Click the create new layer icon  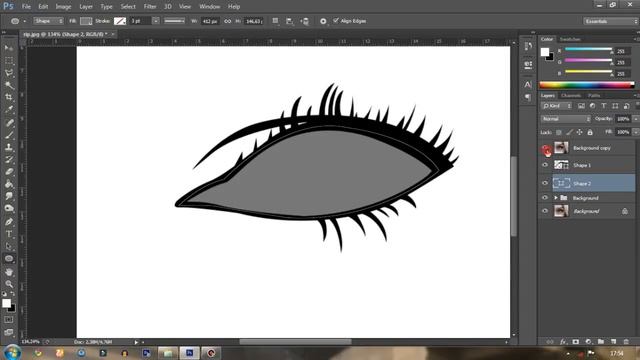613,341
